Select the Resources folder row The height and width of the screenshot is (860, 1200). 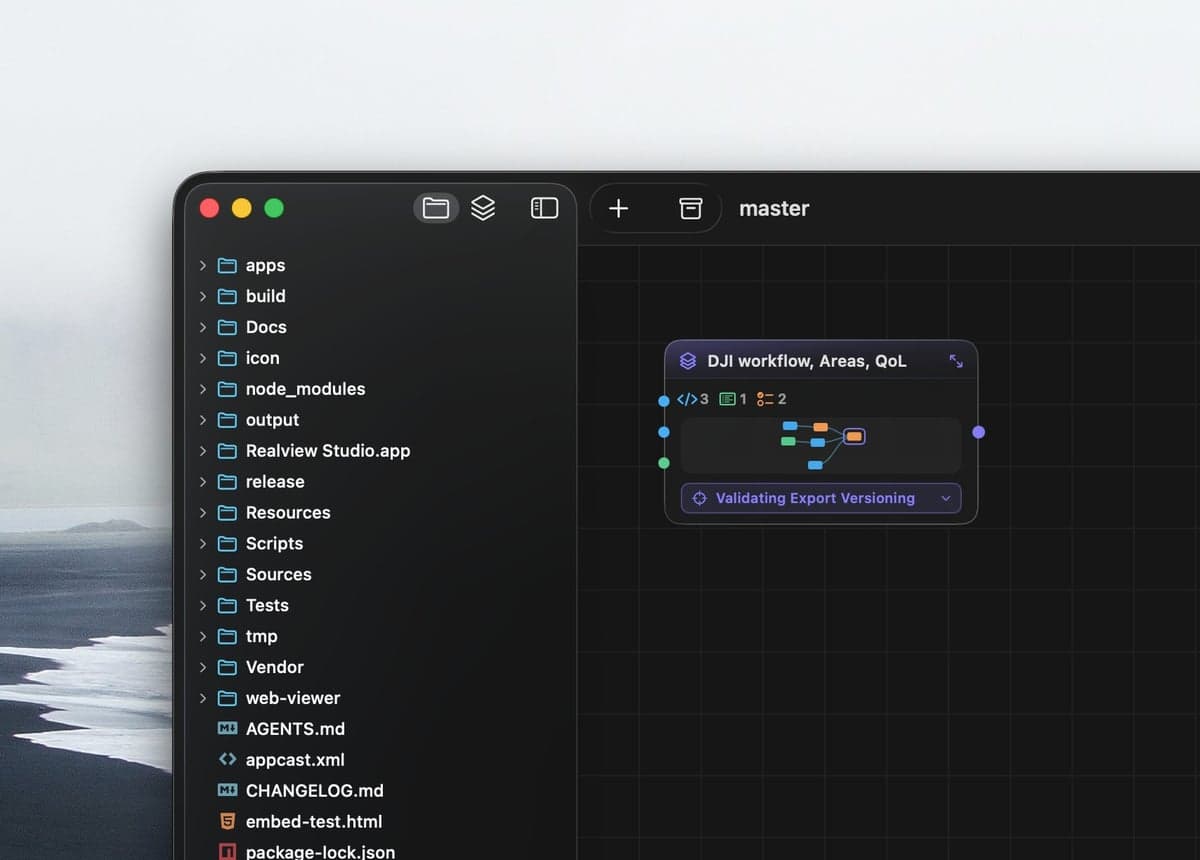pos(381,512)
